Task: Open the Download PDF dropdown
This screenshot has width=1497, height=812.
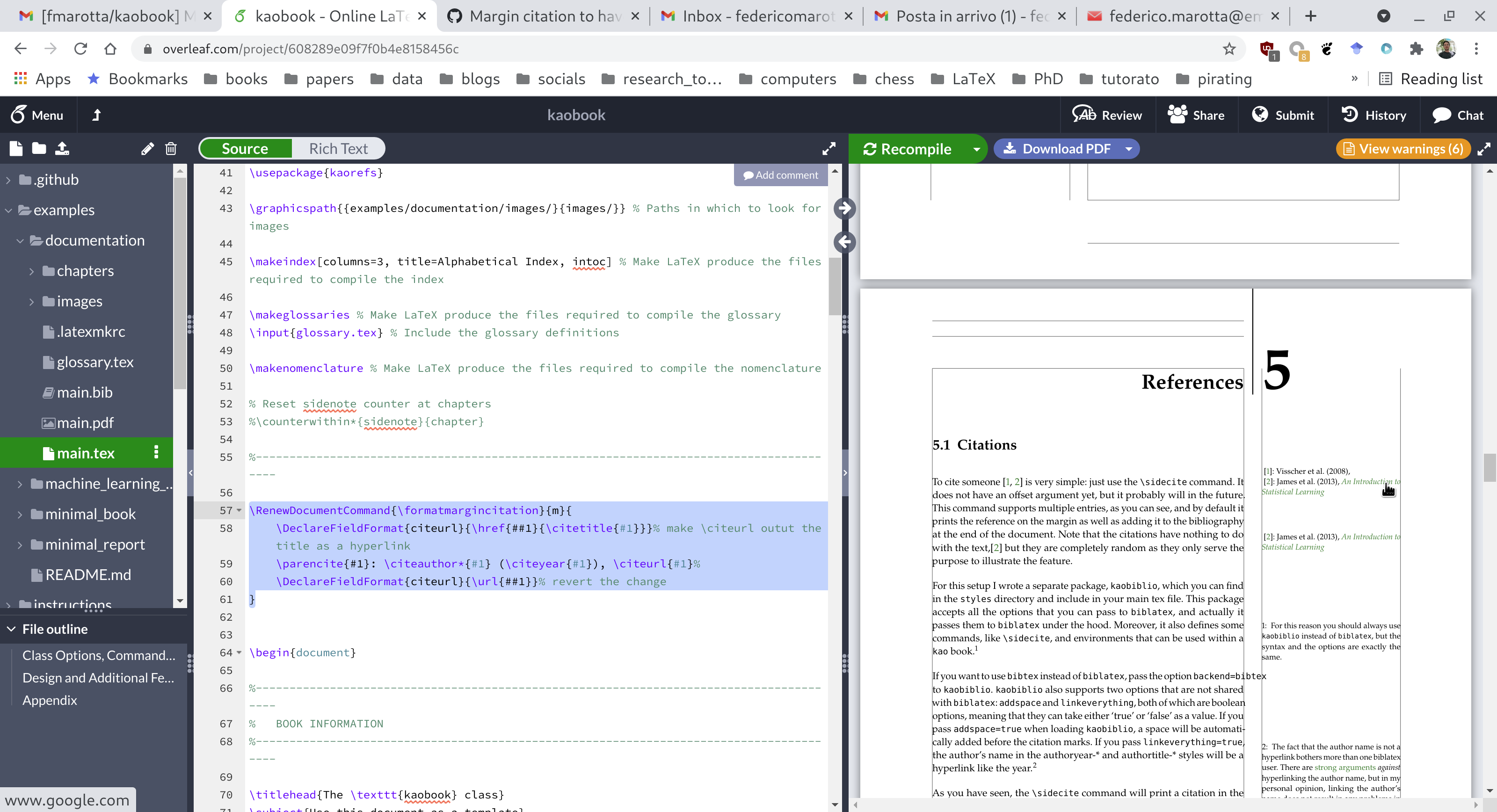Action: tap(1128, 149)
